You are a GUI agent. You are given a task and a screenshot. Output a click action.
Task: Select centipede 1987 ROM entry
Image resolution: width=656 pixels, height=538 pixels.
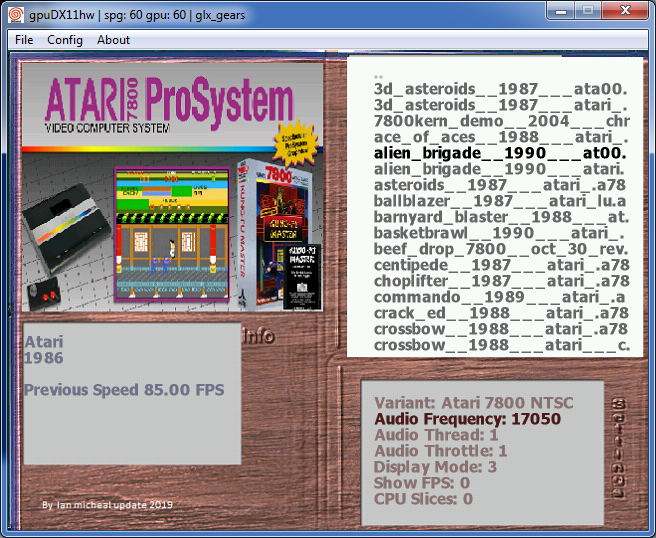tap(502, 265)
